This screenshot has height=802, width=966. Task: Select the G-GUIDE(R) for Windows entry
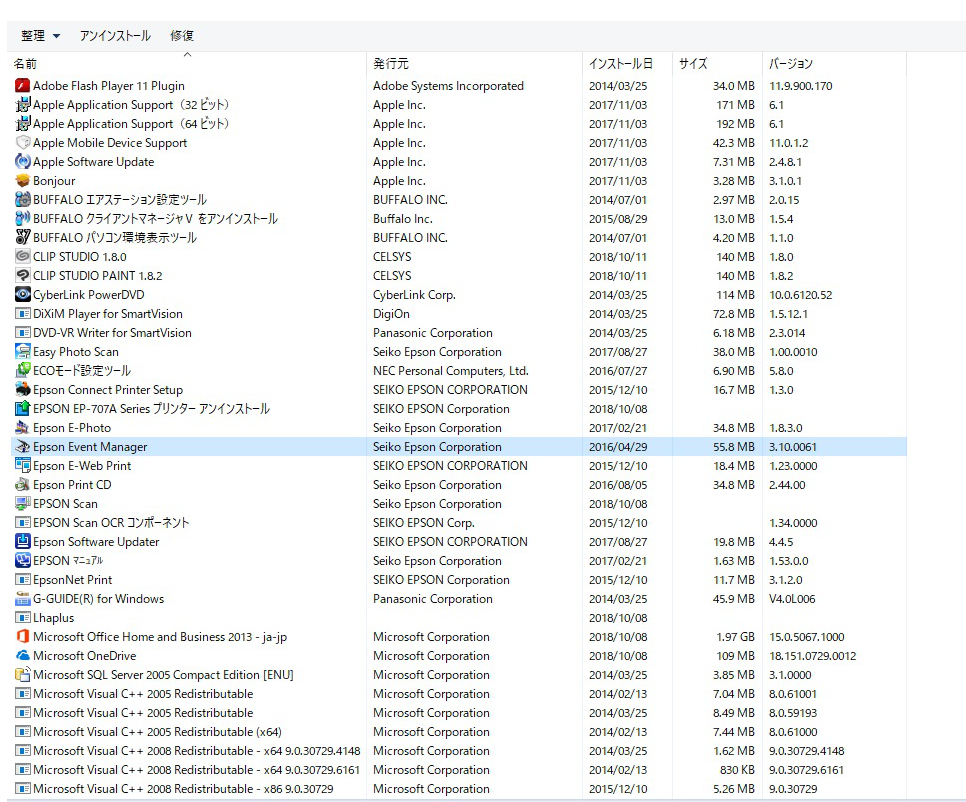coord(98,599)
